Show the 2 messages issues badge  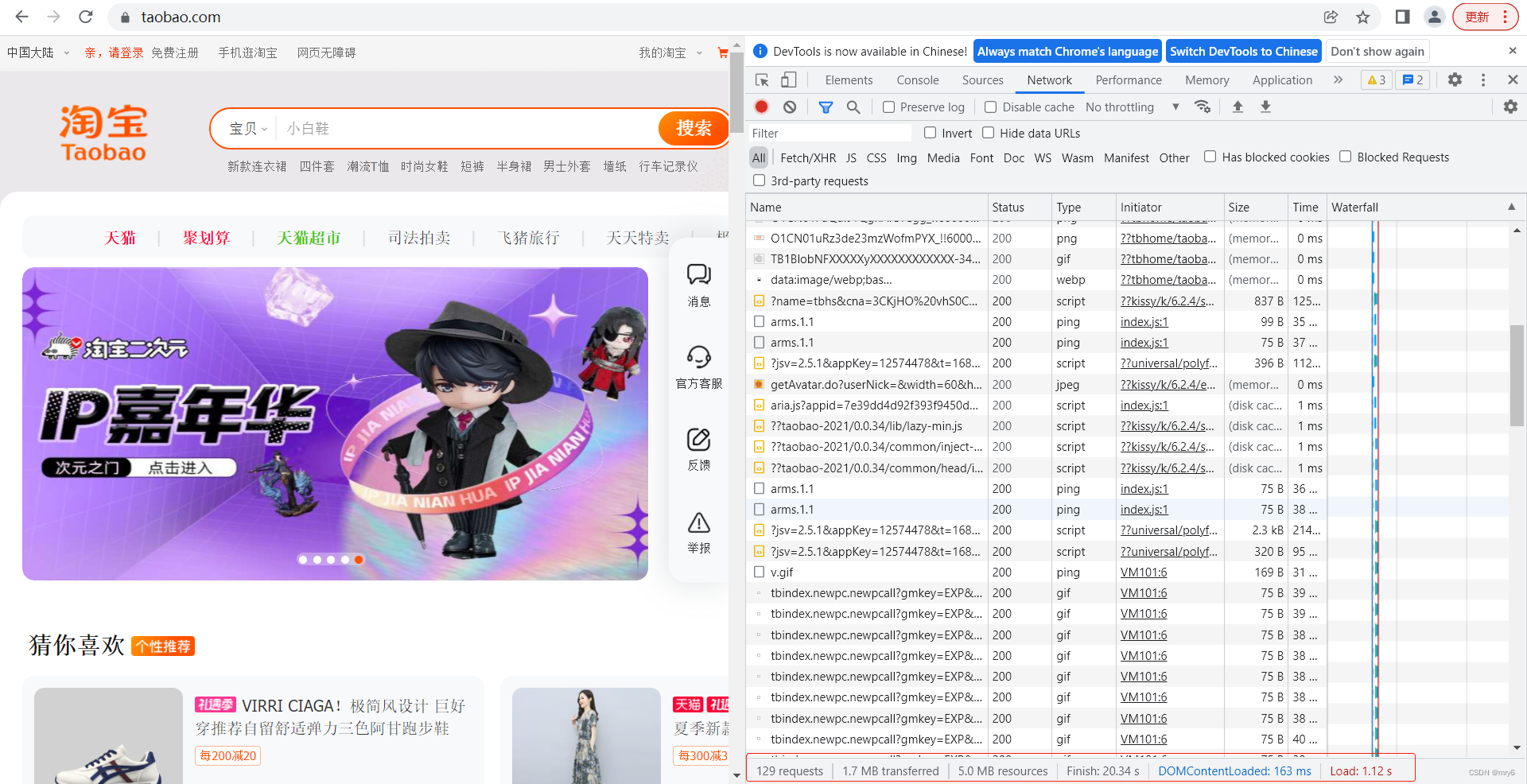(x=1413, y=80)
